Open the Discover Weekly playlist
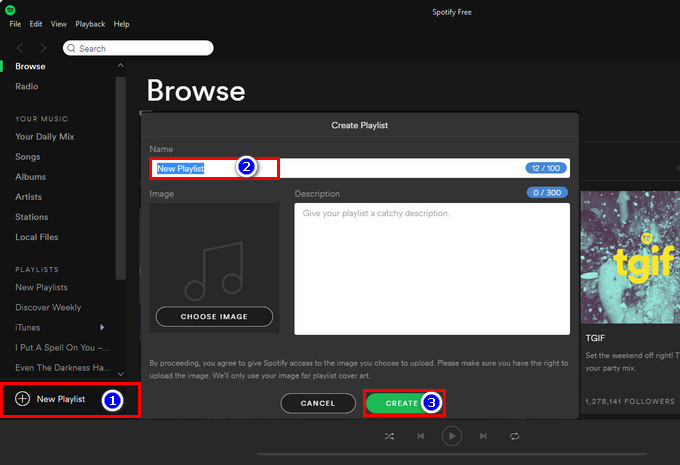 point(48,308)
